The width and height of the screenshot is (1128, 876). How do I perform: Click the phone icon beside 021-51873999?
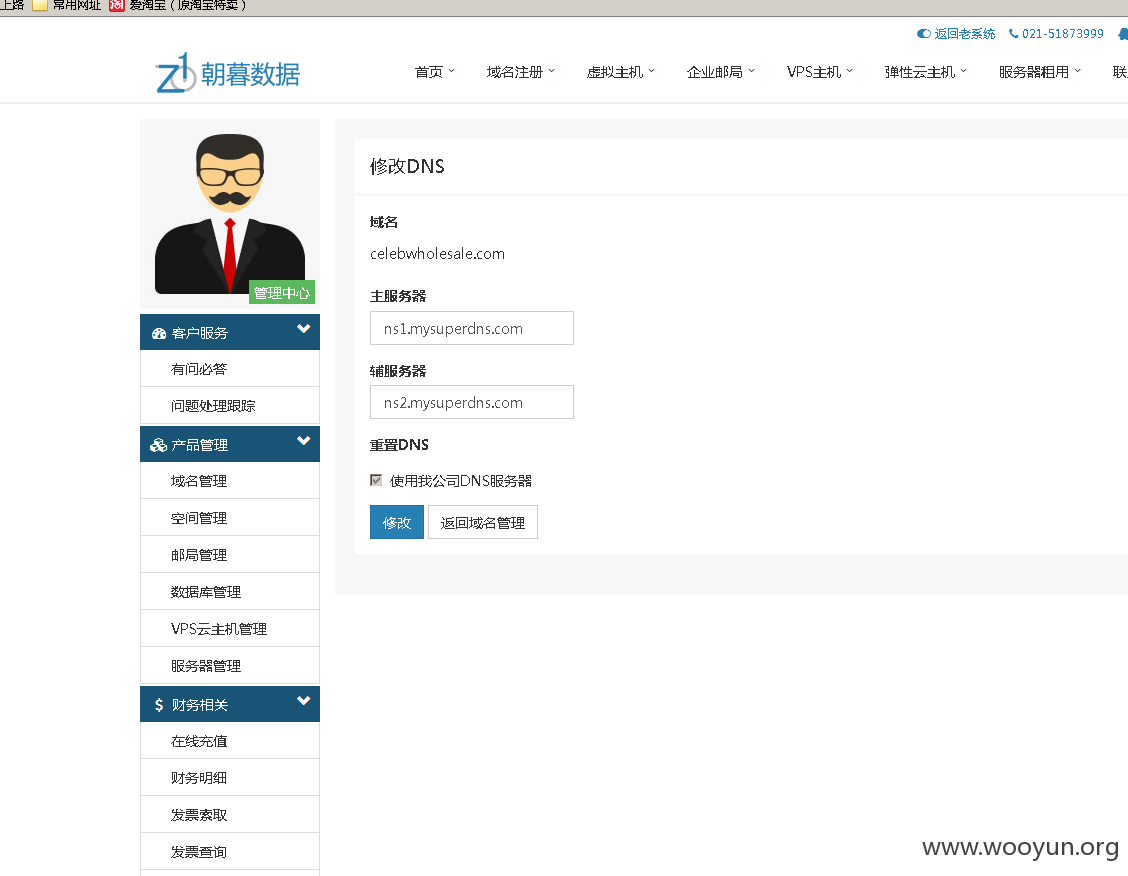point(1014,34)
